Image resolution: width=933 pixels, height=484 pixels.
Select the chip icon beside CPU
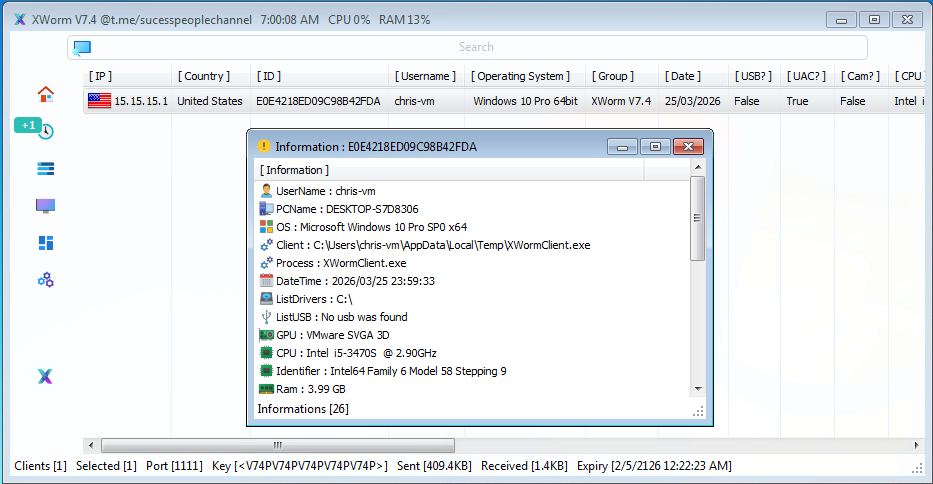pyautogui.click(x=266, y=352)
